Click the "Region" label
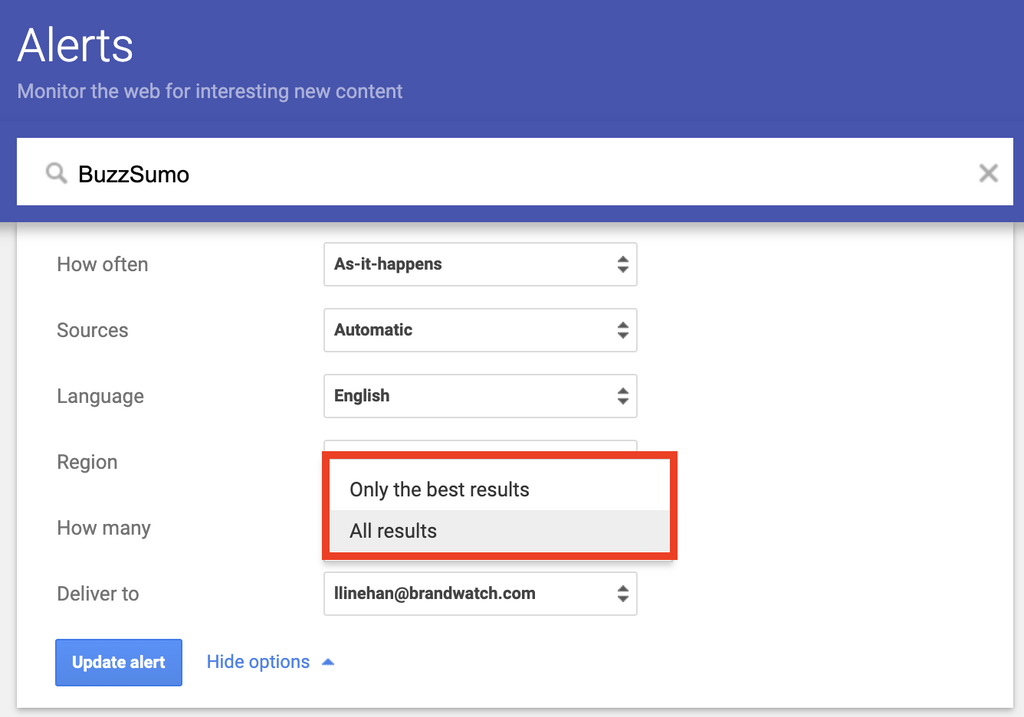This screenshot has width=1024, height=717. point(87,463)
